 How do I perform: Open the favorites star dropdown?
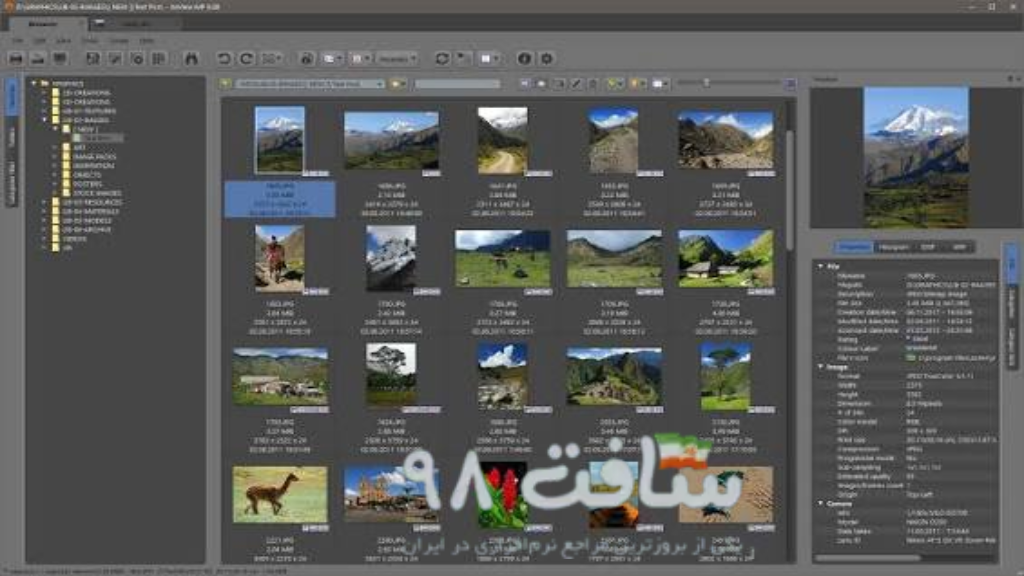pyautogui.click(x=398, y=84)
